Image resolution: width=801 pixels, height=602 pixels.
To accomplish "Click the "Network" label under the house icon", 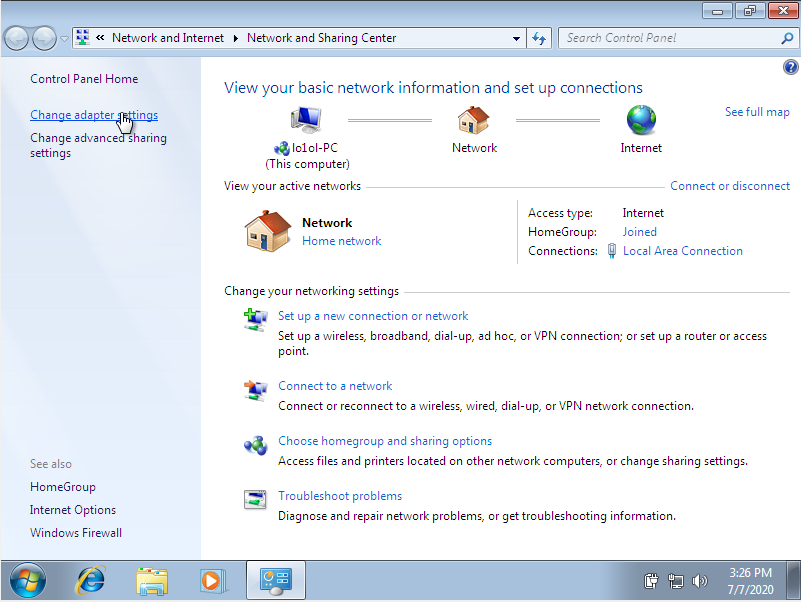I will (475, 148).
